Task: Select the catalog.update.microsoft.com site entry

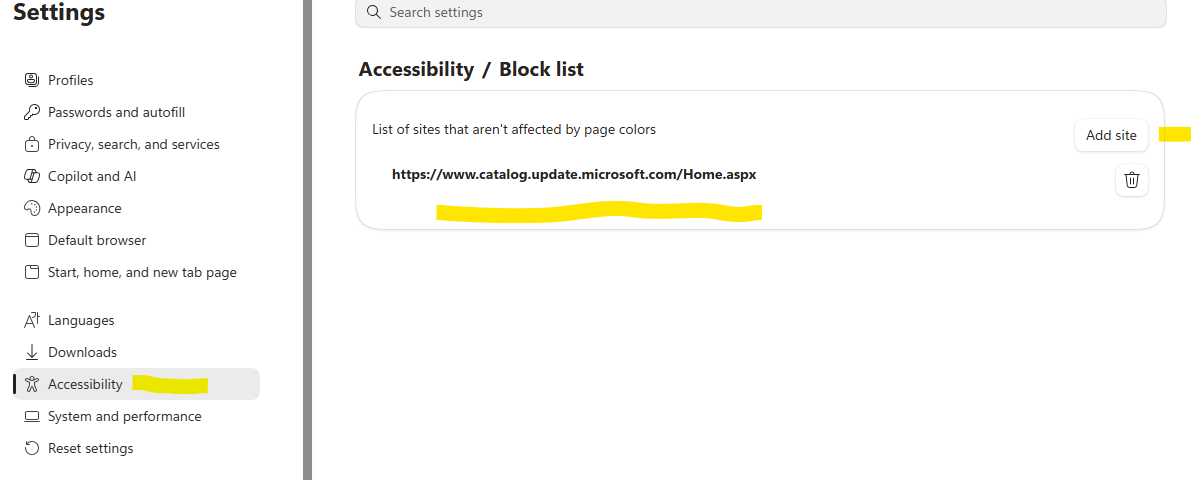Action: pyautogui.click(x=574, y=175)
